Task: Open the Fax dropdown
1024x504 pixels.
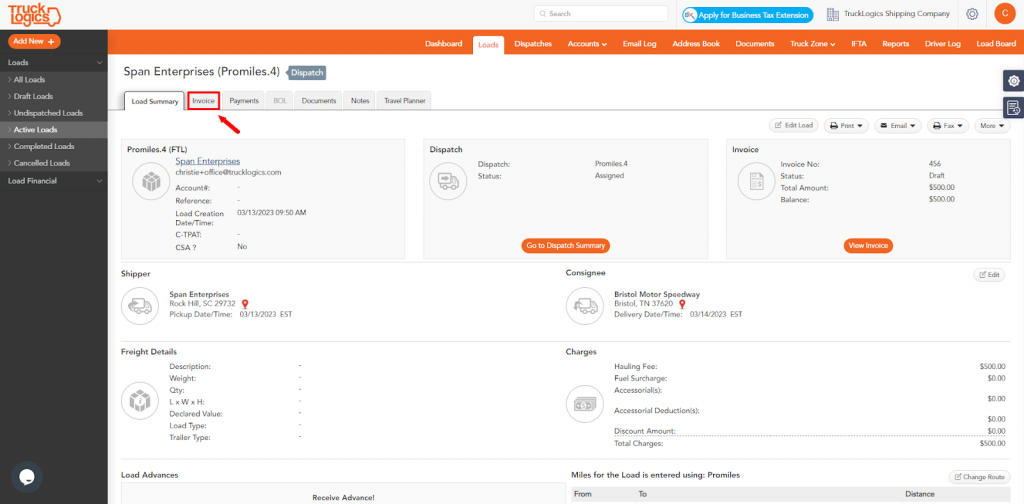Action: point(948,125)
